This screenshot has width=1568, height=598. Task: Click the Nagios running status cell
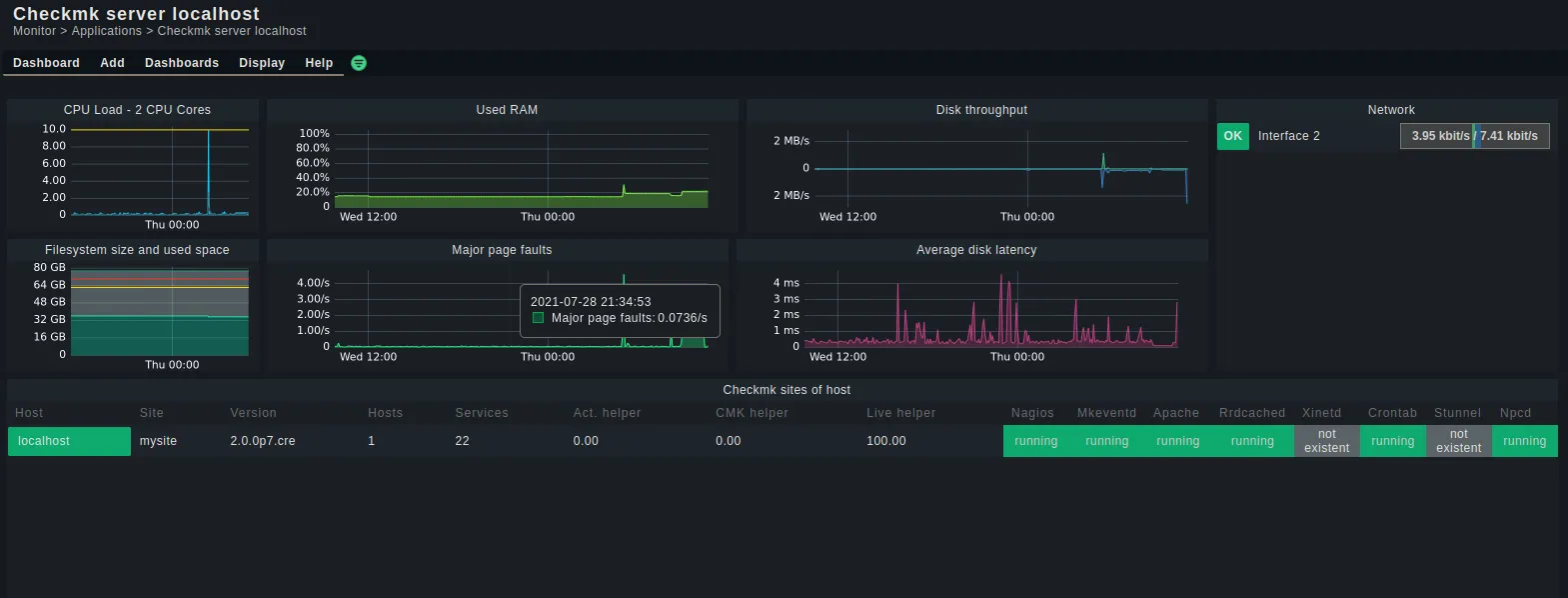(1035, 441)
